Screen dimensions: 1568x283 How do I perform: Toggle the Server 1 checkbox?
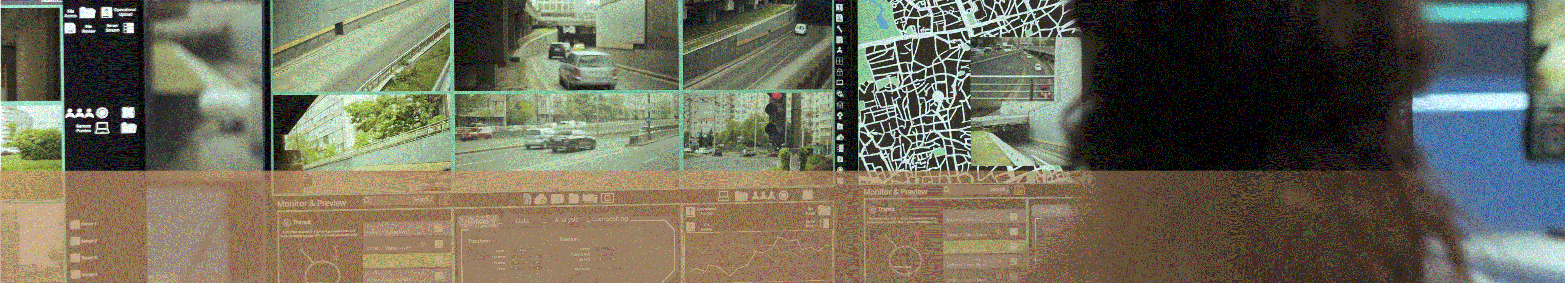(x=75, y=225)
